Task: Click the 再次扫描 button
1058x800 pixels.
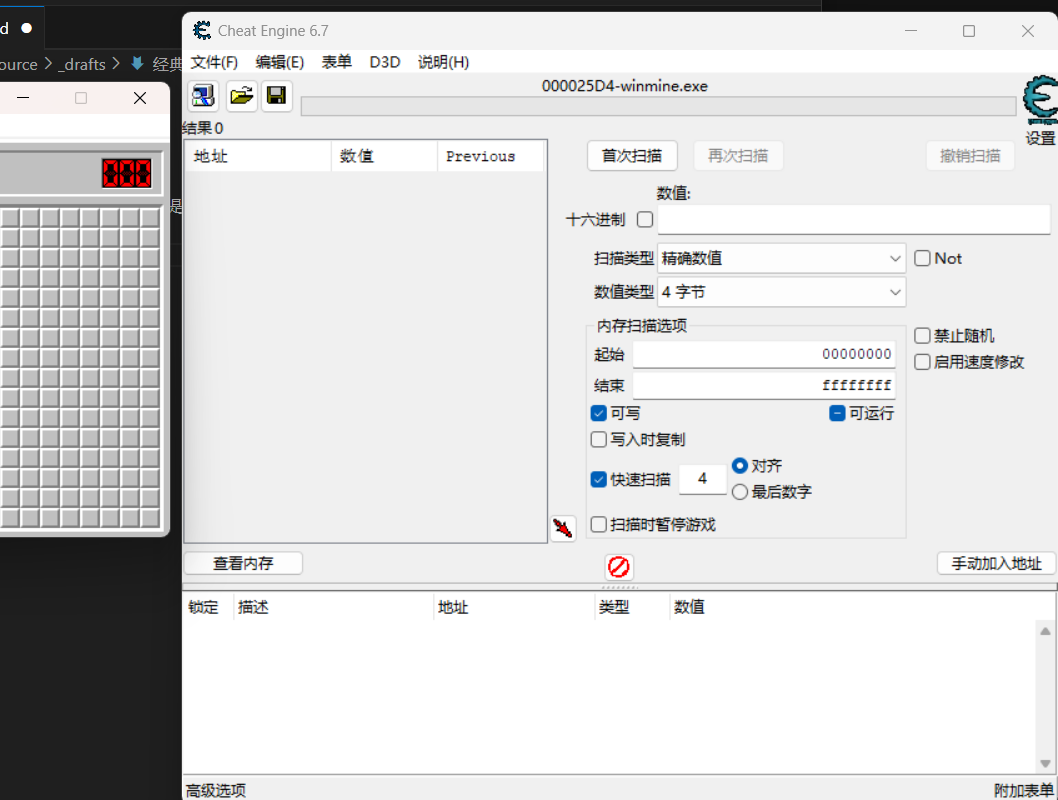Action: point(738,156)
